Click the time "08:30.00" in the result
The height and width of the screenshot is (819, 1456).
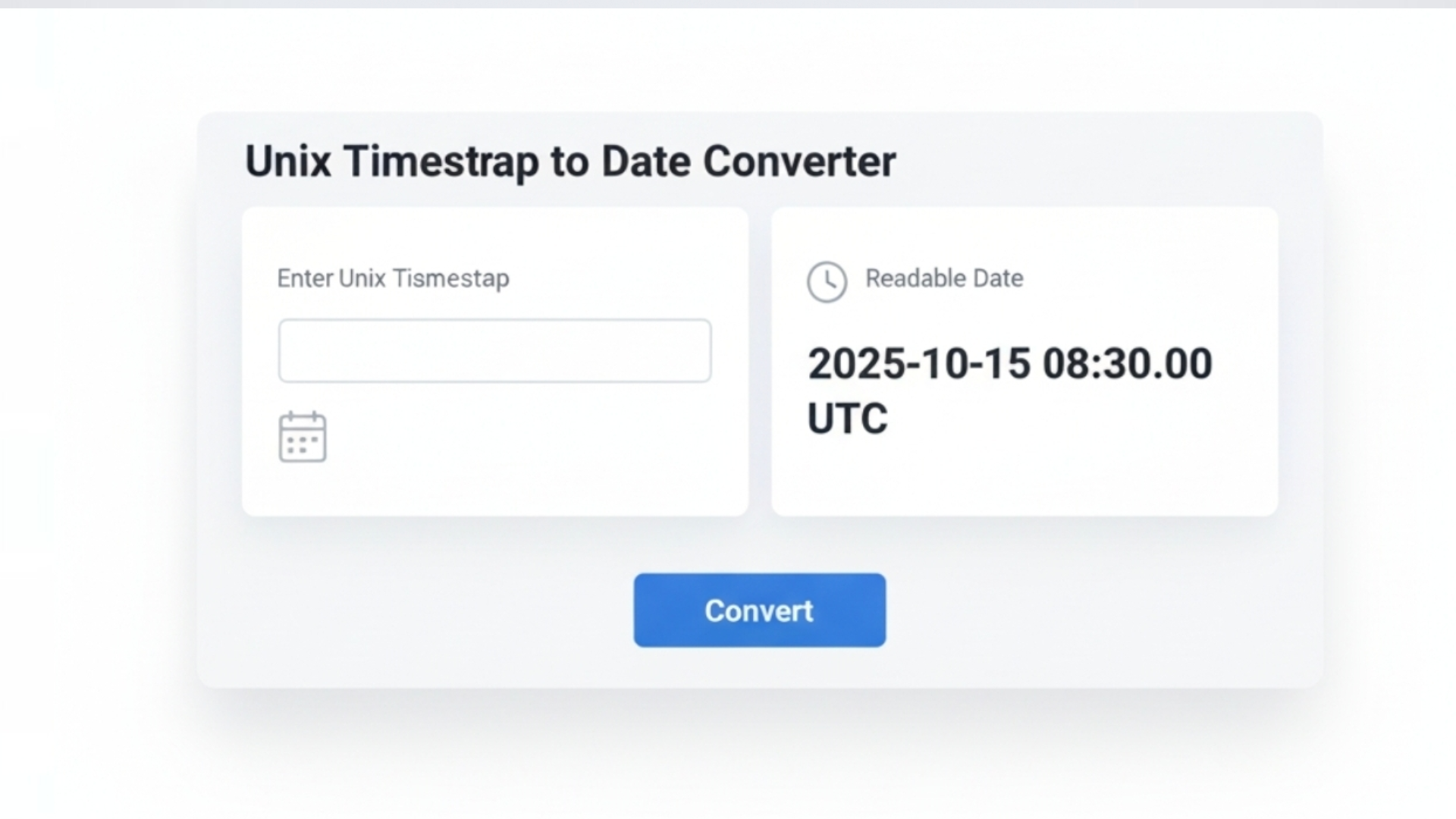tap(1127, 364)
